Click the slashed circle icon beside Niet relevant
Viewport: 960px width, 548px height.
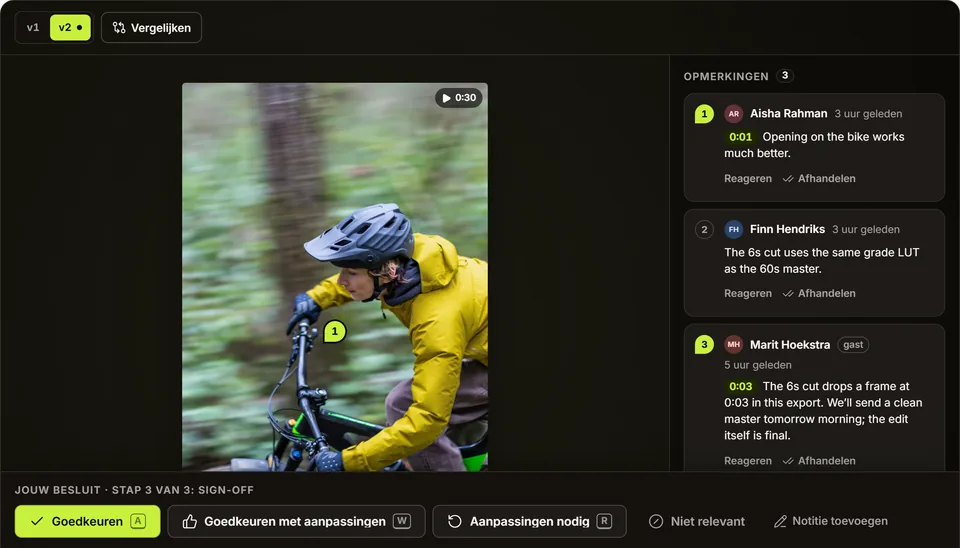656,521
